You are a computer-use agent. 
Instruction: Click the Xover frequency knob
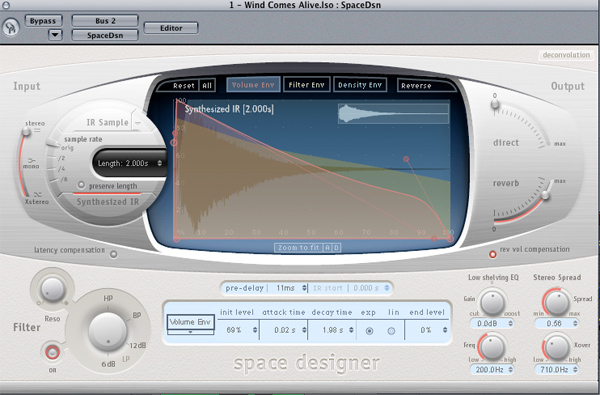(x=557, y=348)
